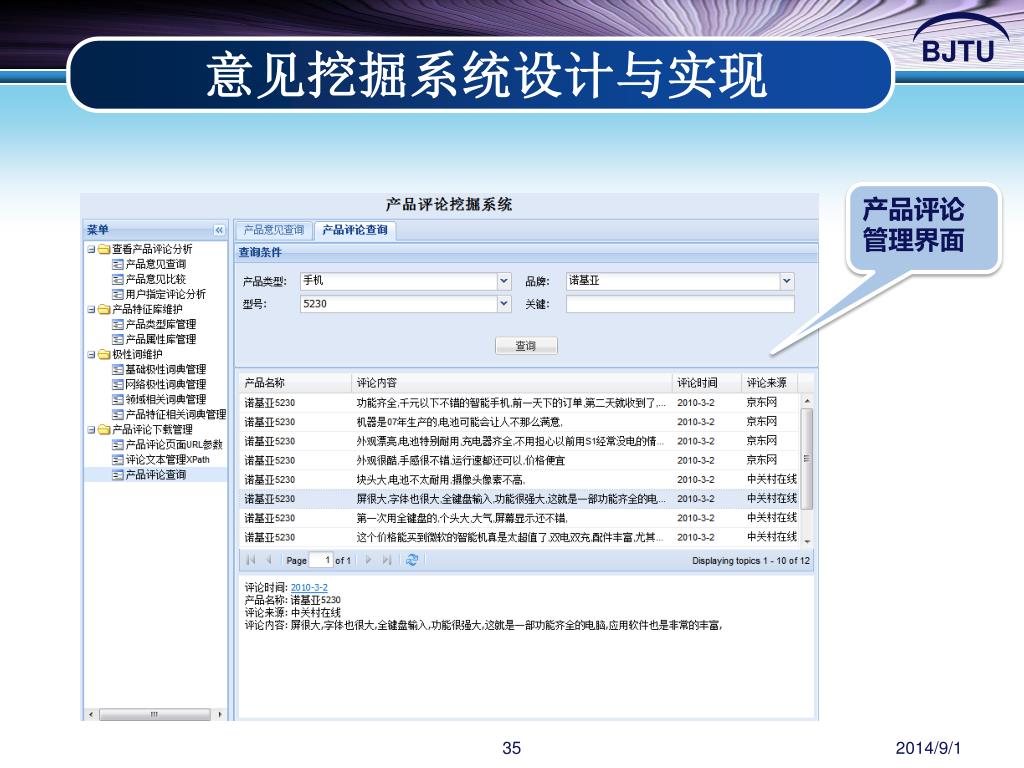Click the menu panel's horizontal scrollbar thumb
The image size is (1024, 768).
tap(155, 714)
